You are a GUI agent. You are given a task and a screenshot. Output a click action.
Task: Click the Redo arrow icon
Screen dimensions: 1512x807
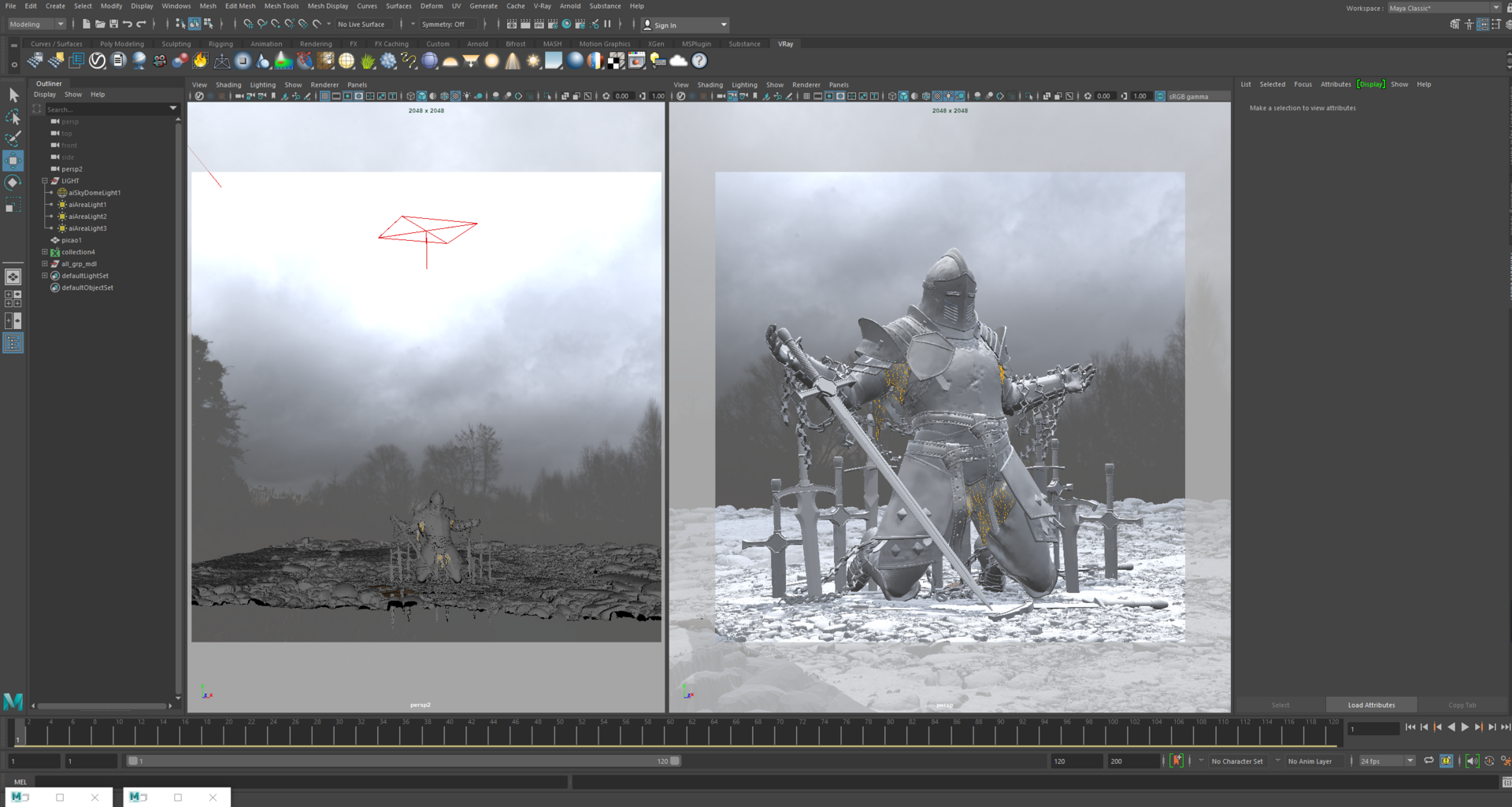tap(142, 24)
